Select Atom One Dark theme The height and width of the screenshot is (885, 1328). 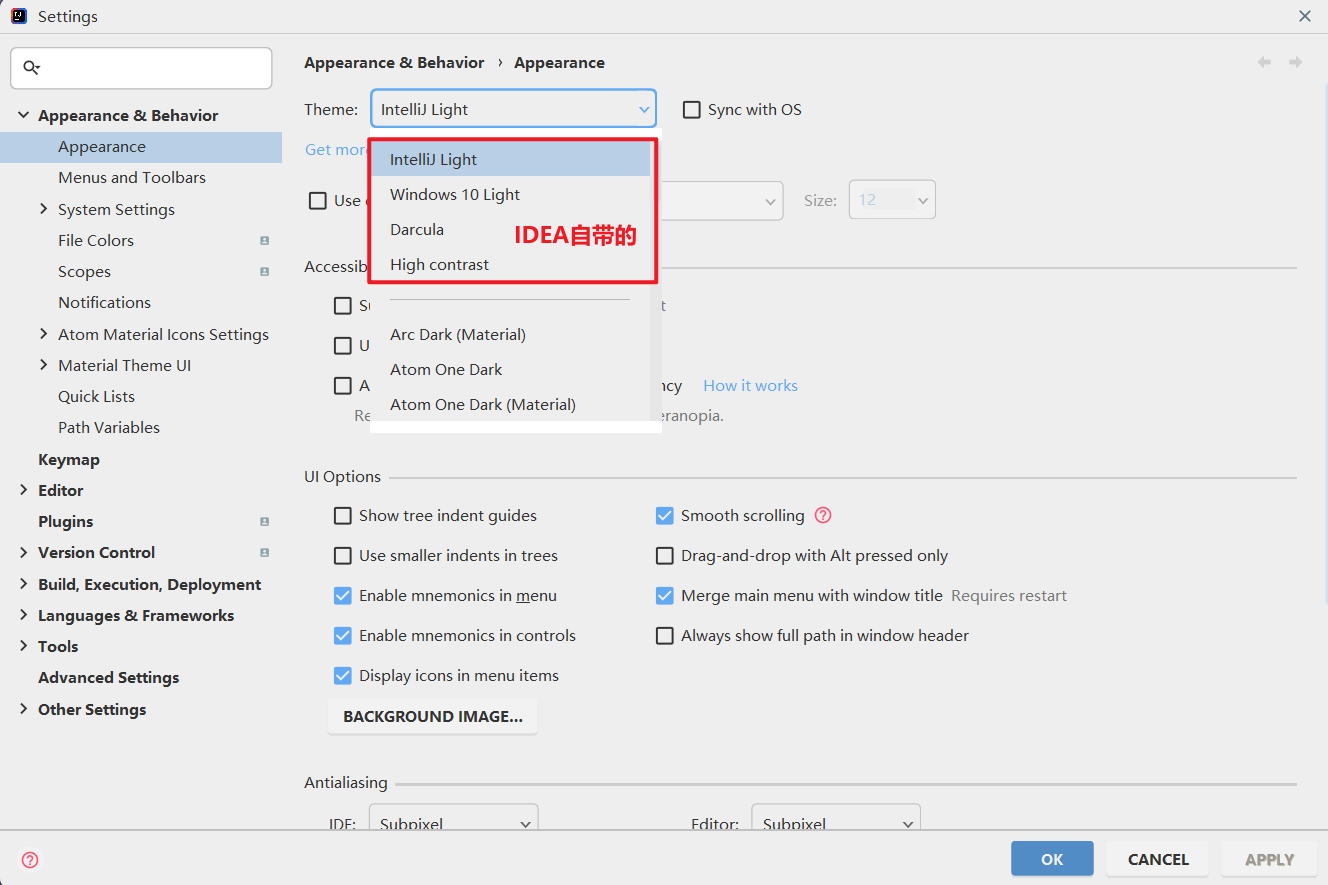click(x=510, y=370)
